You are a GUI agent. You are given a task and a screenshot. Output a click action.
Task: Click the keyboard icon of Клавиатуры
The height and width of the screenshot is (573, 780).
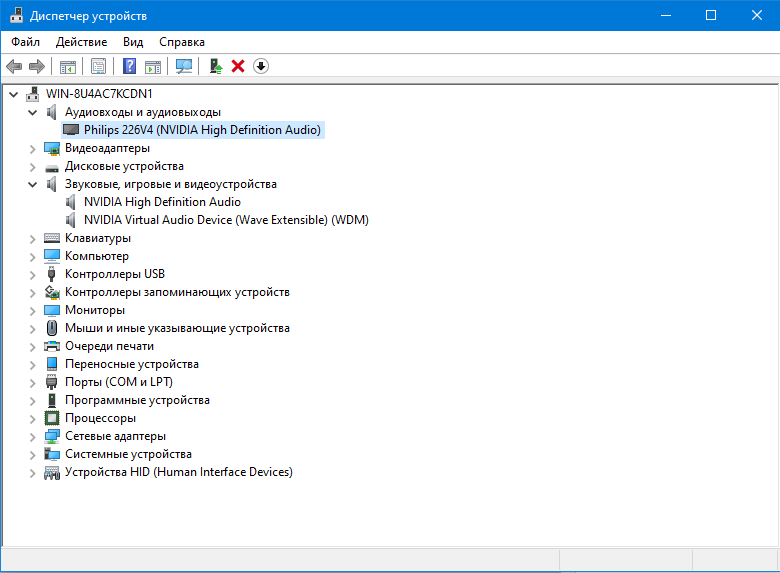tap(52, 238)
